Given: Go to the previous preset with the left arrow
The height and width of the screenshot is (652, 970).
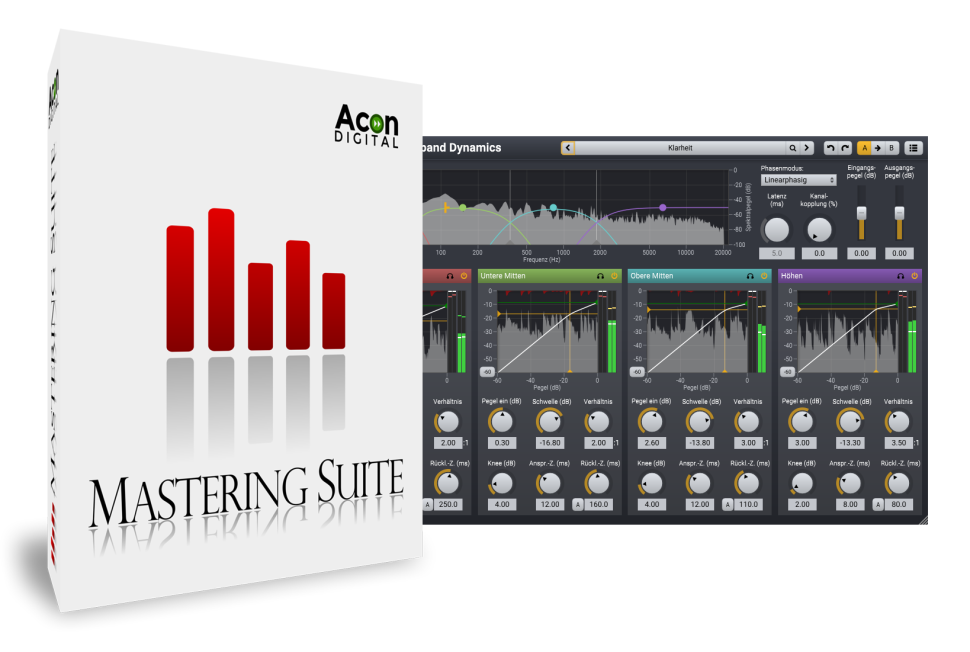Looking at the screenshot, I should [x=568, y=148].
